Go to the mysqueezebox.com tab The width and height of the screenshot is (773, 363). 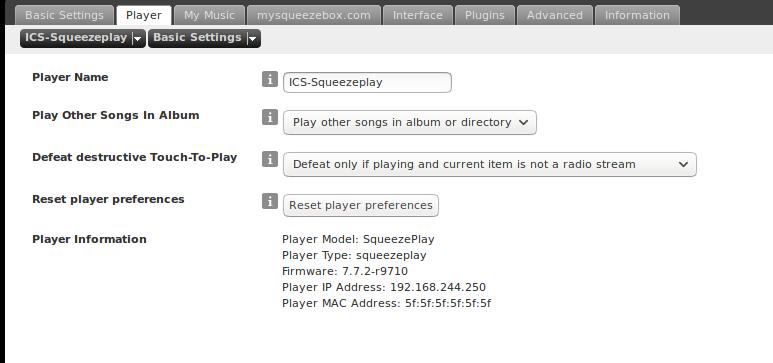click(314, 15)
